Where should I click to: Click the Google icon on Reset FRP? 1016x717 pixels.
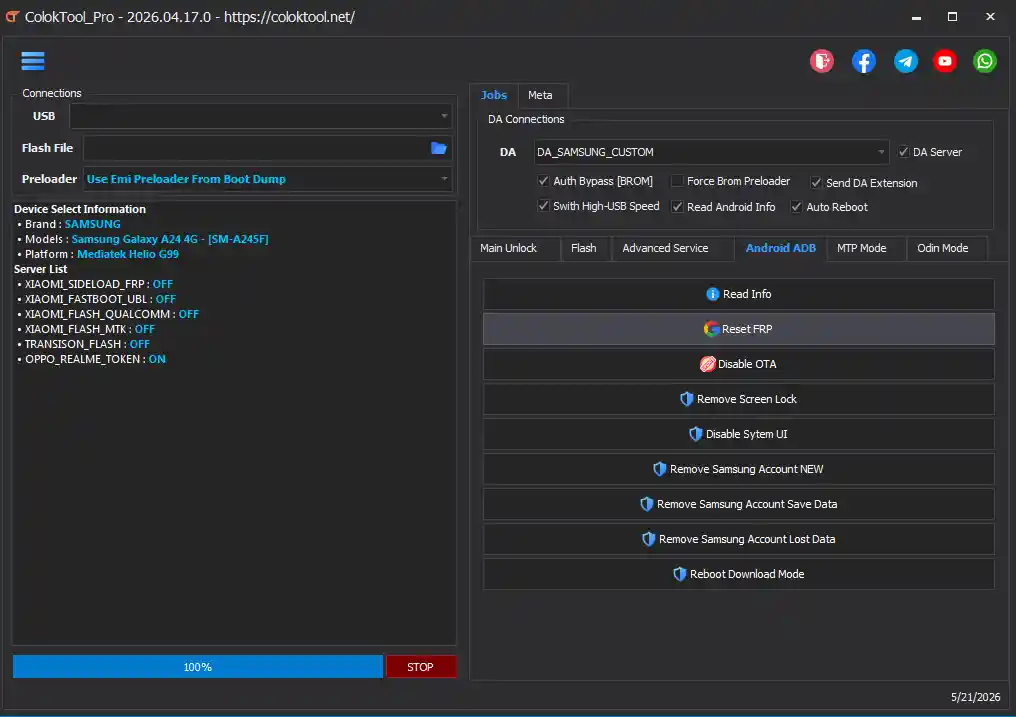pyautogui.click(x=711, y=329)
